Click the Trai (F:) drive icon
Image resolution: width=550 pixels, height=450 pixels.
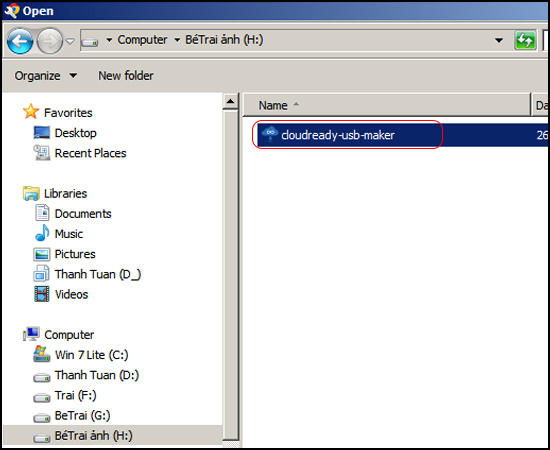(x=42, y=398)
